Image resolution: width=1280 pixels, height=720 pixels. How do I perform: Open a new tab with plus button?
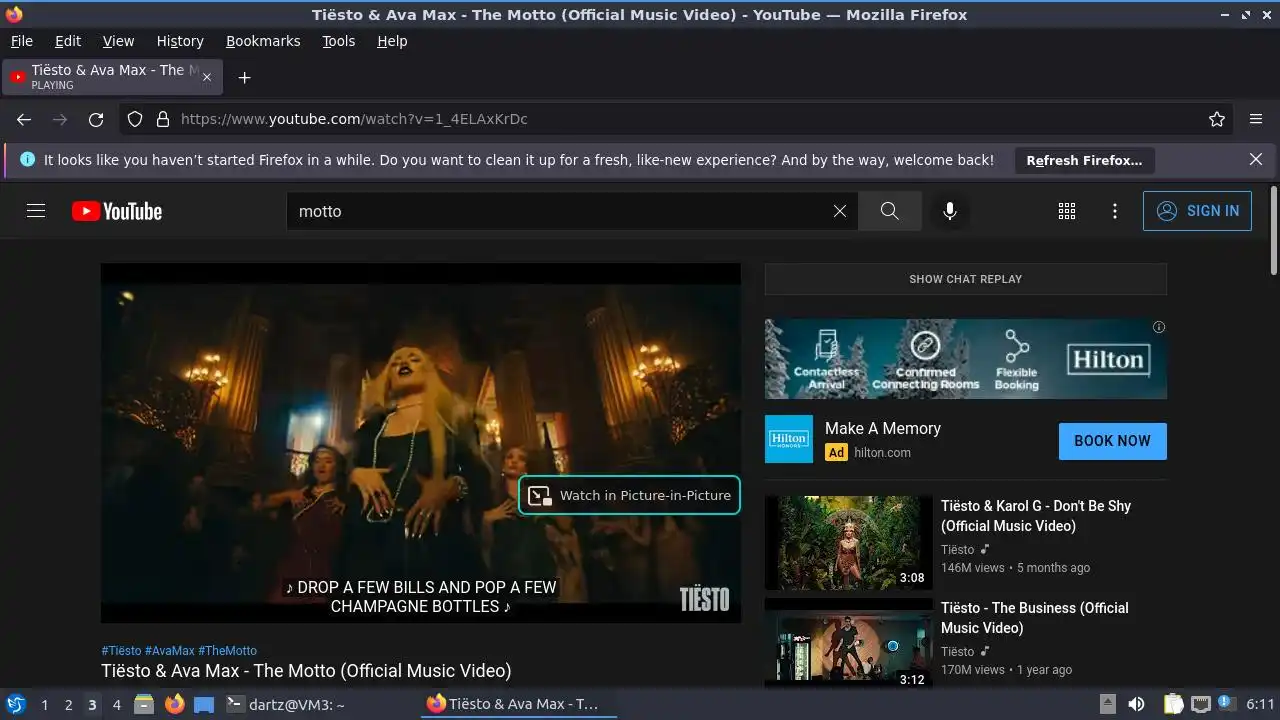click(x=244, y=77)
